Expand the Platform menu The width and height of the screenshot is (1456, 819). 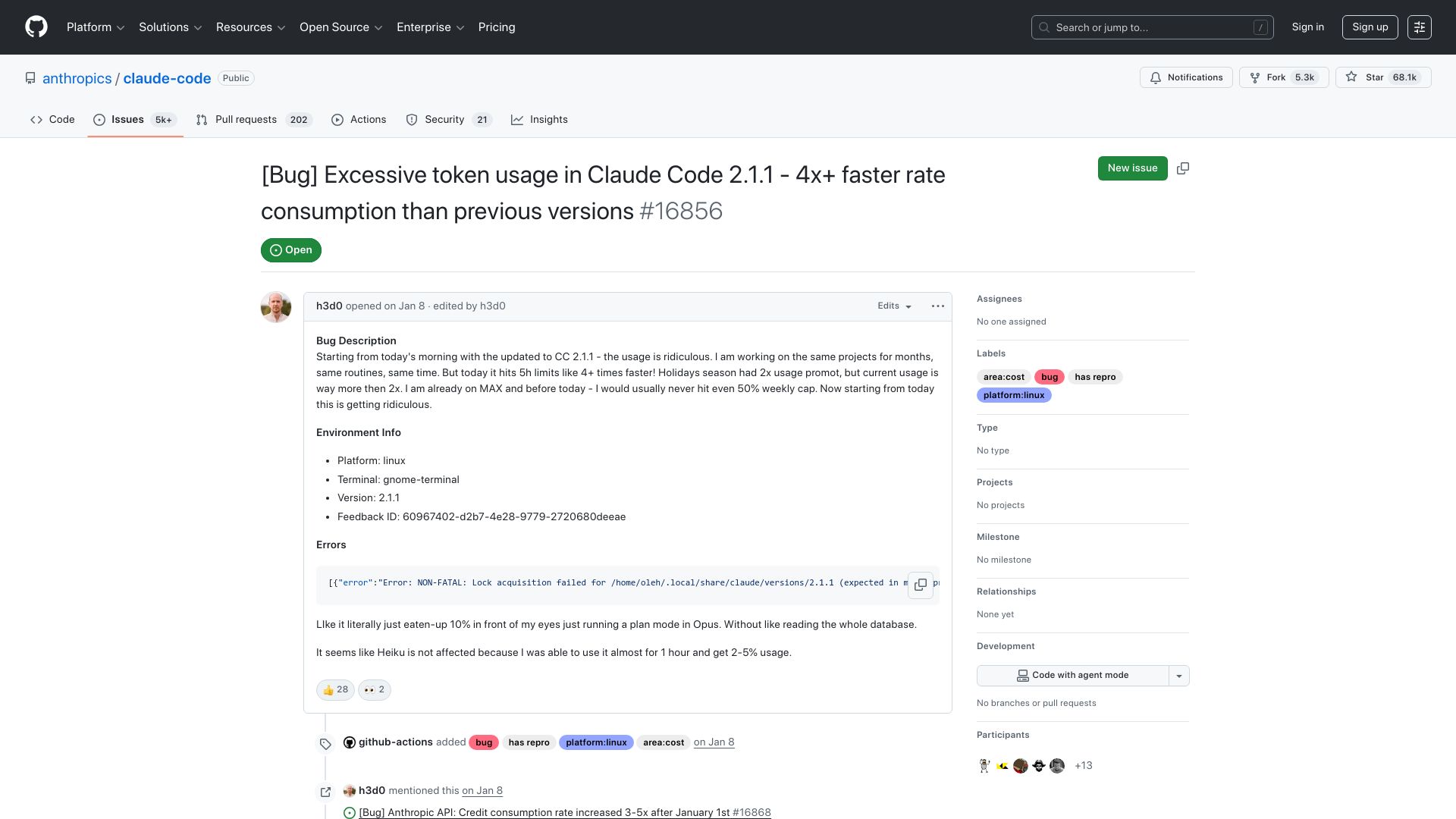point(96,27)
